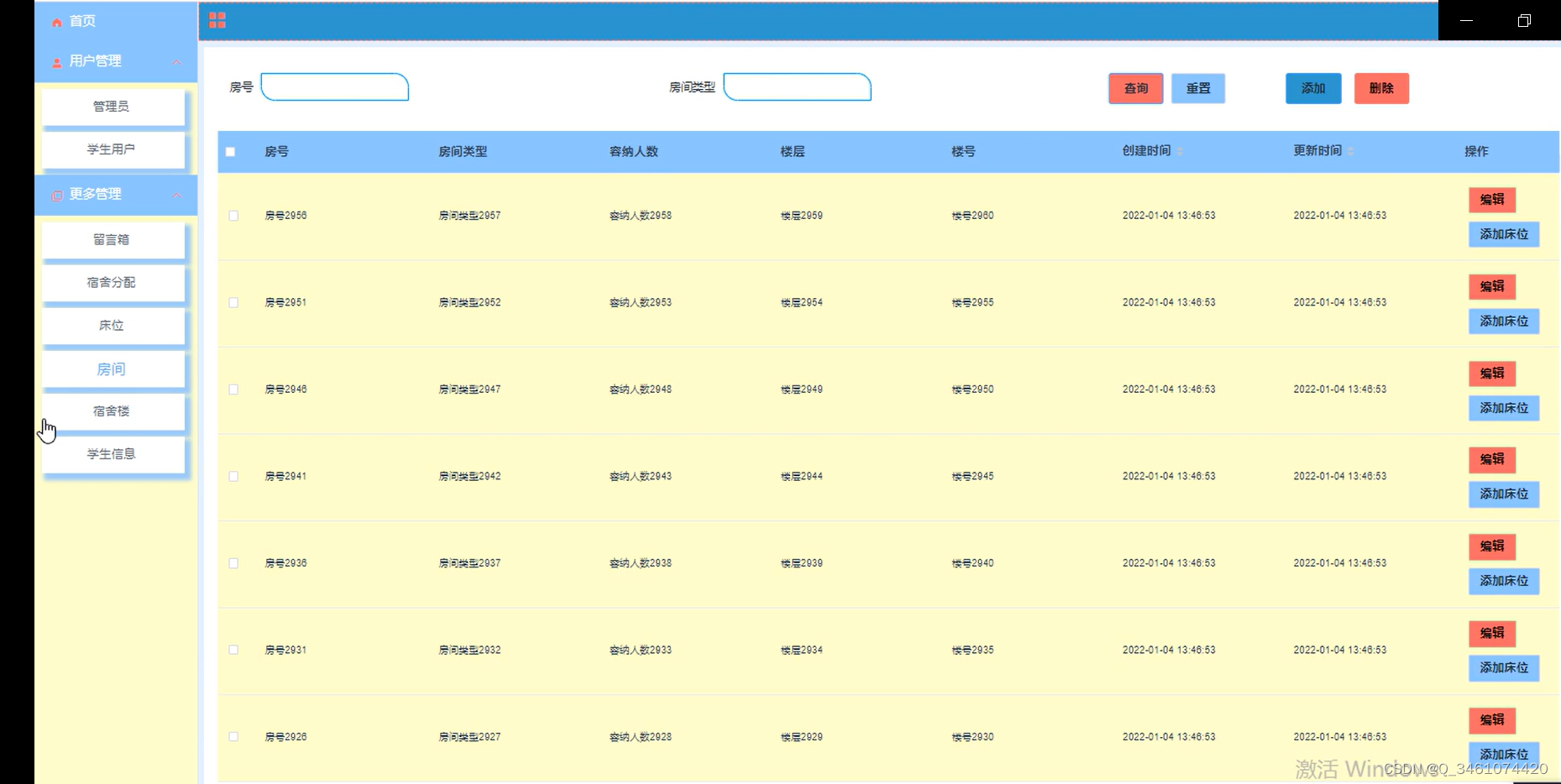Click 编辑 for row 房号2941
Image resolution: width=1561 pixels, height=784 pixels.
pos(1492,459)
